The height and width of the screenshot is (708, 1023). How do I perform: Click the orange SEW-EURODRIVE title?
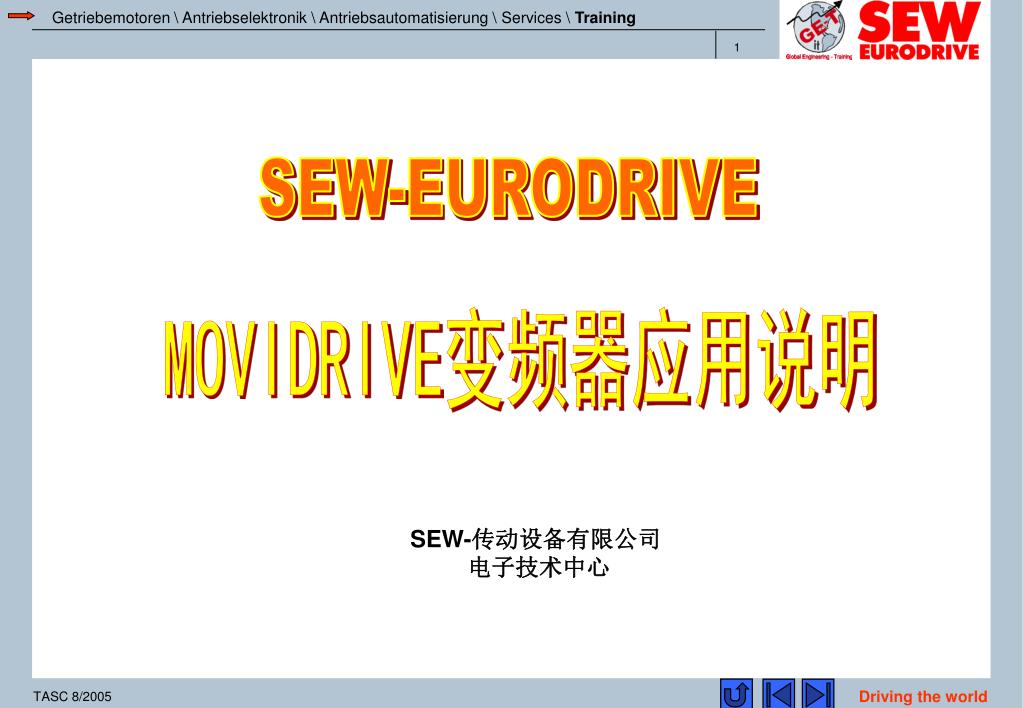click(510, 189)
